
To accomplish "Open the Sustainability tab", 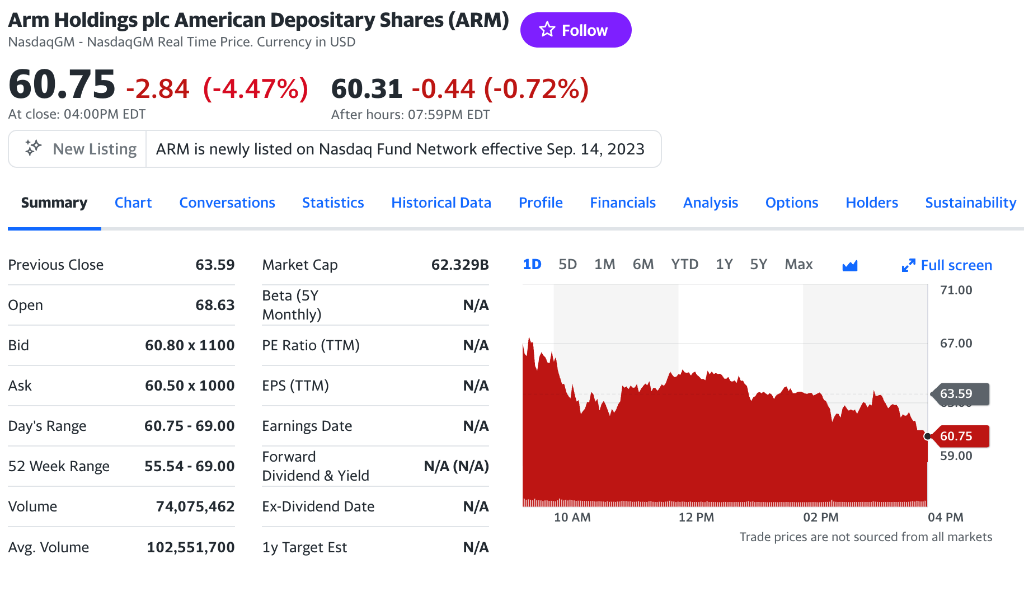I will [x=970, y=202].
